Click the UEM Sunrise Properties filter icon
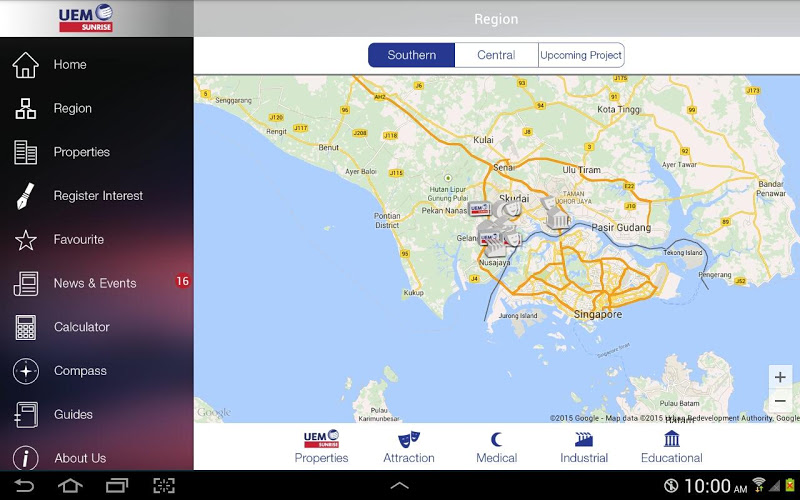Viewport: 800px width, 500px height. [x=321, y=438]
